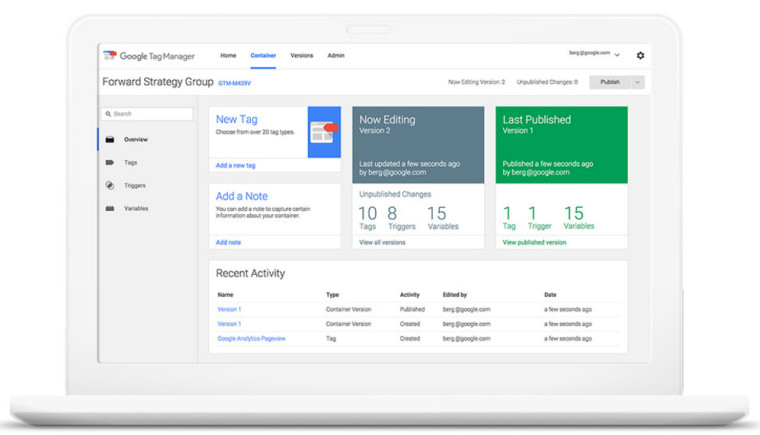Click the Add a new tag link
760x435 pixels.
click(236, 165)
